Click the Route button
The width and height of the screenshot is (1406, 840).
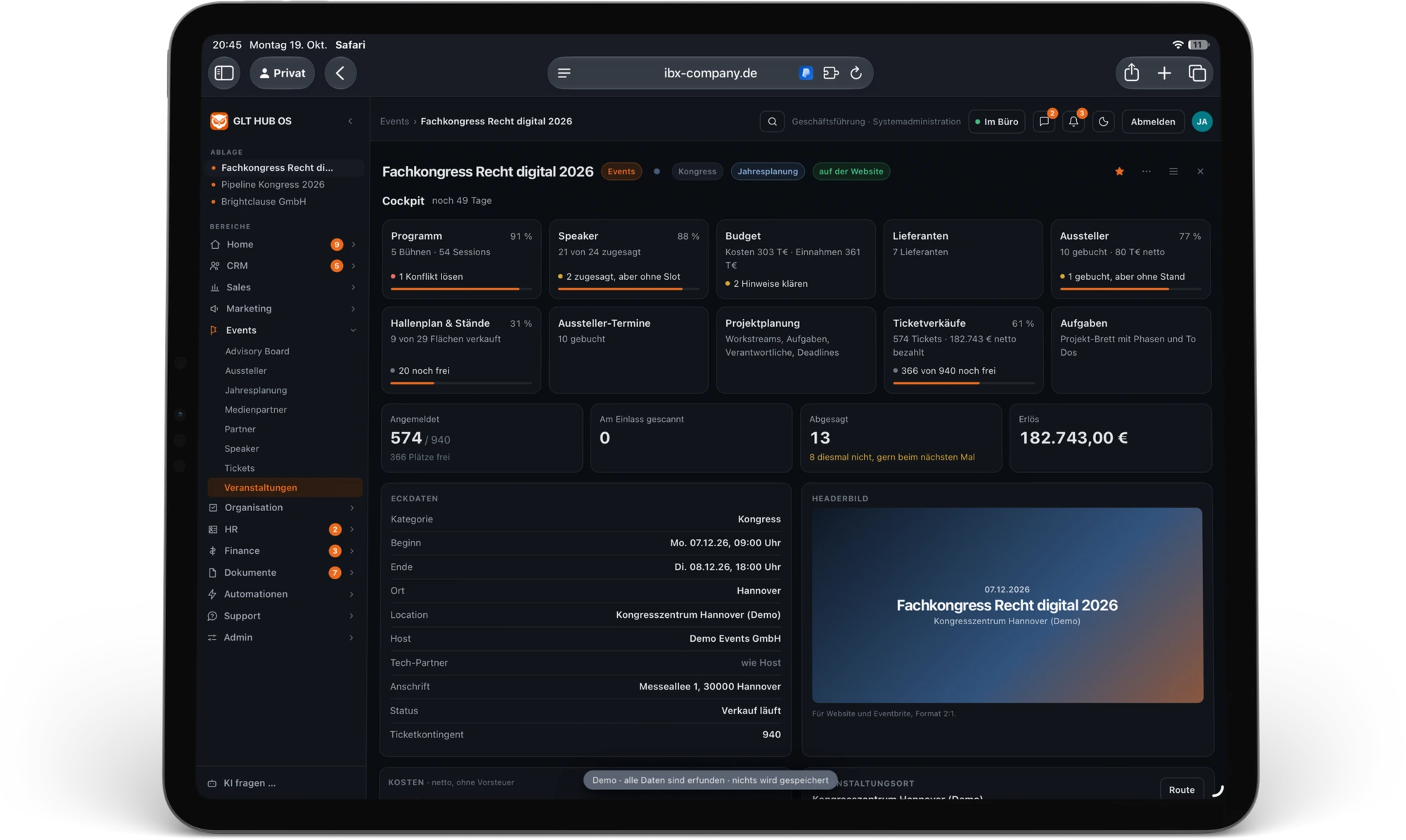(1182, 790)
